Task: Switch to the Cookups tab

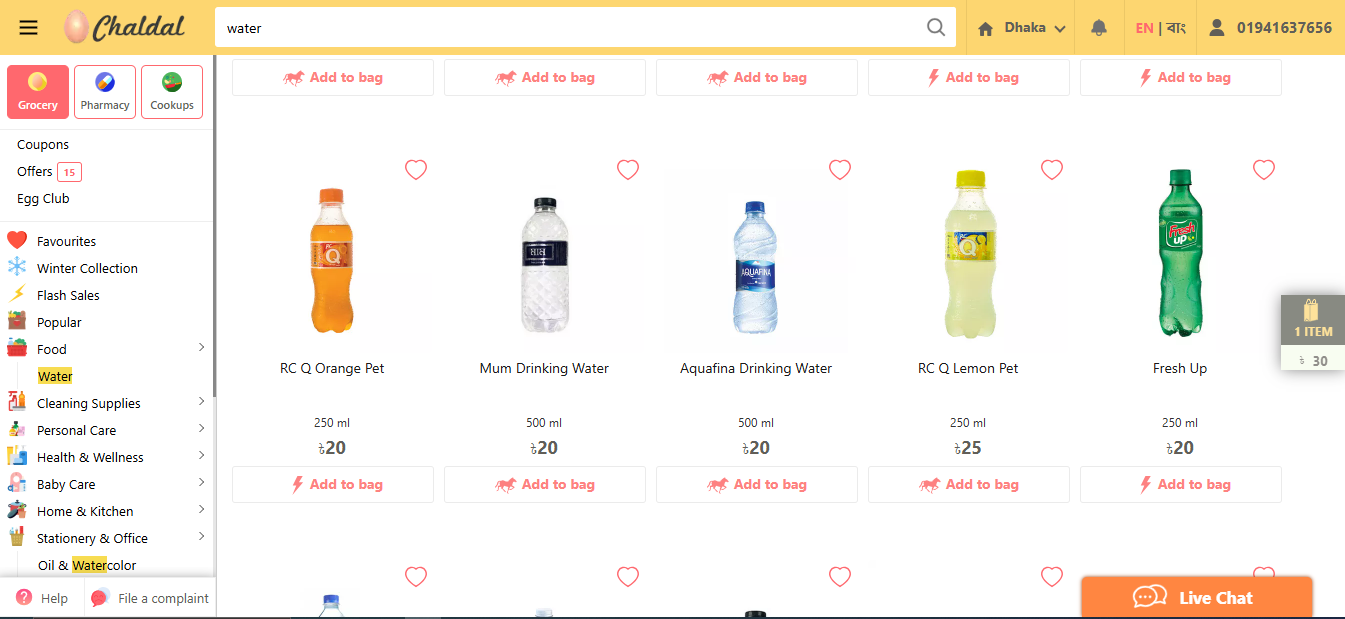Action: click(x=172, y=92)
